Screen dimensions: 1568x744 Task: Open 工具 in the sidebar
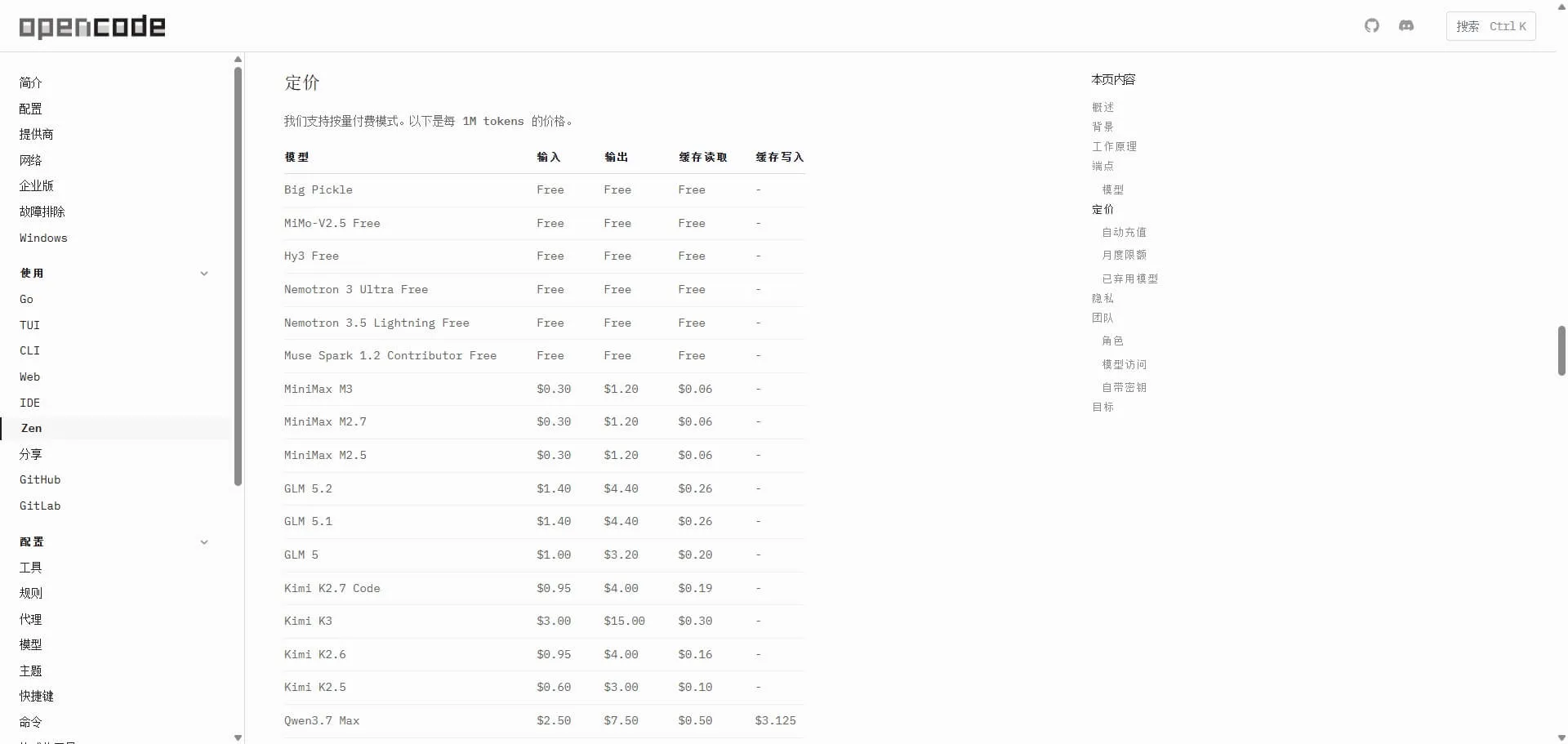click(31, 568)
